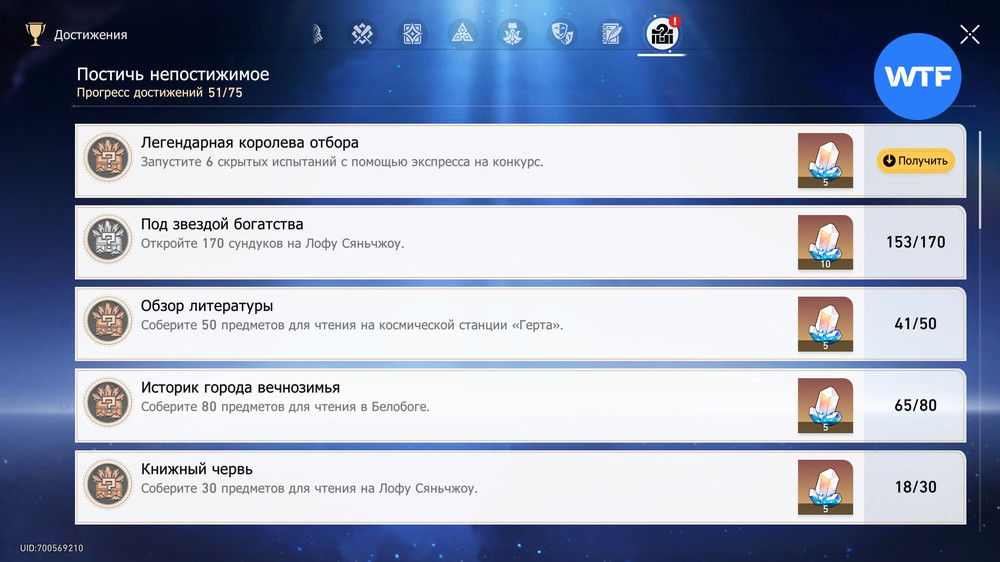Claim reward with the Получить button

tap(915, 161)
